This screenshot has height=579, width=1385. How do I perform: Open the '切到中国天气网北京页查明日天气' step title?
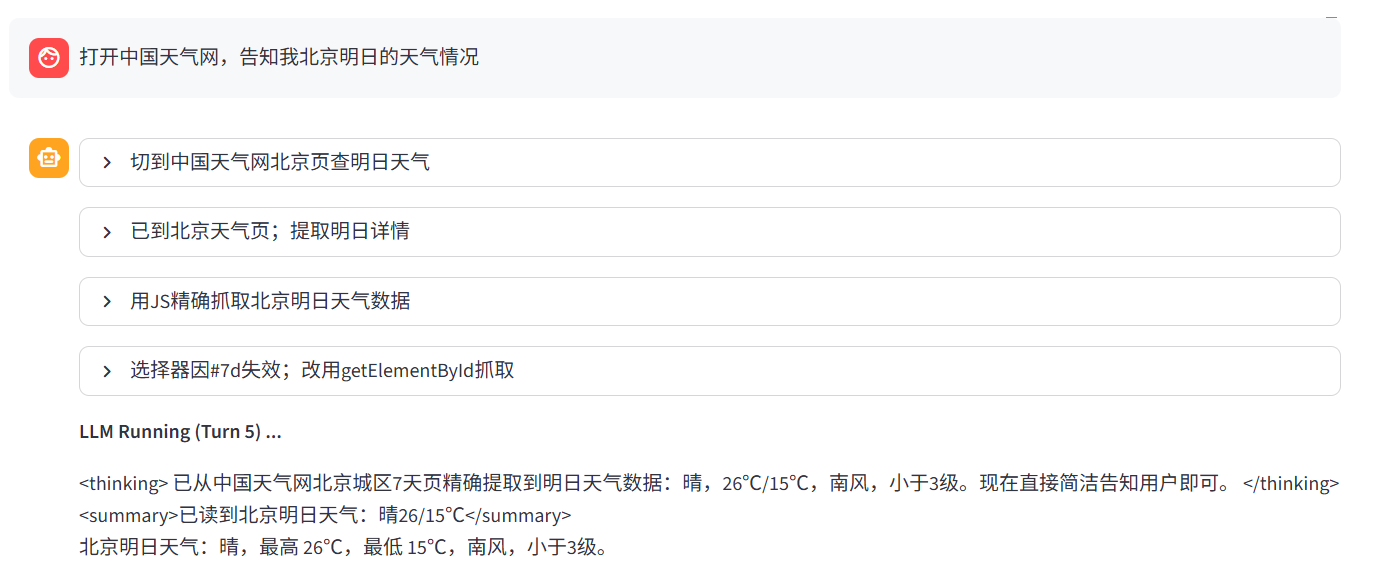pyautogui.click(x=280, y=162)
